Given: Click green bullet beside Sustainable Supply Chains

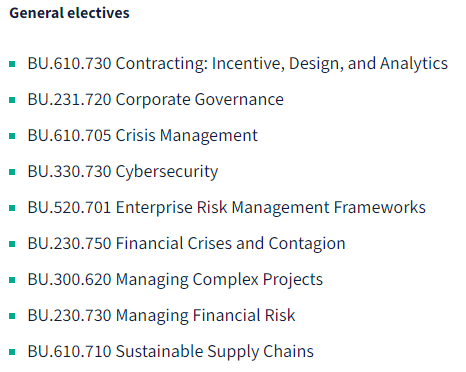Looking at the screenshot, I should click(x=12, y=352).
